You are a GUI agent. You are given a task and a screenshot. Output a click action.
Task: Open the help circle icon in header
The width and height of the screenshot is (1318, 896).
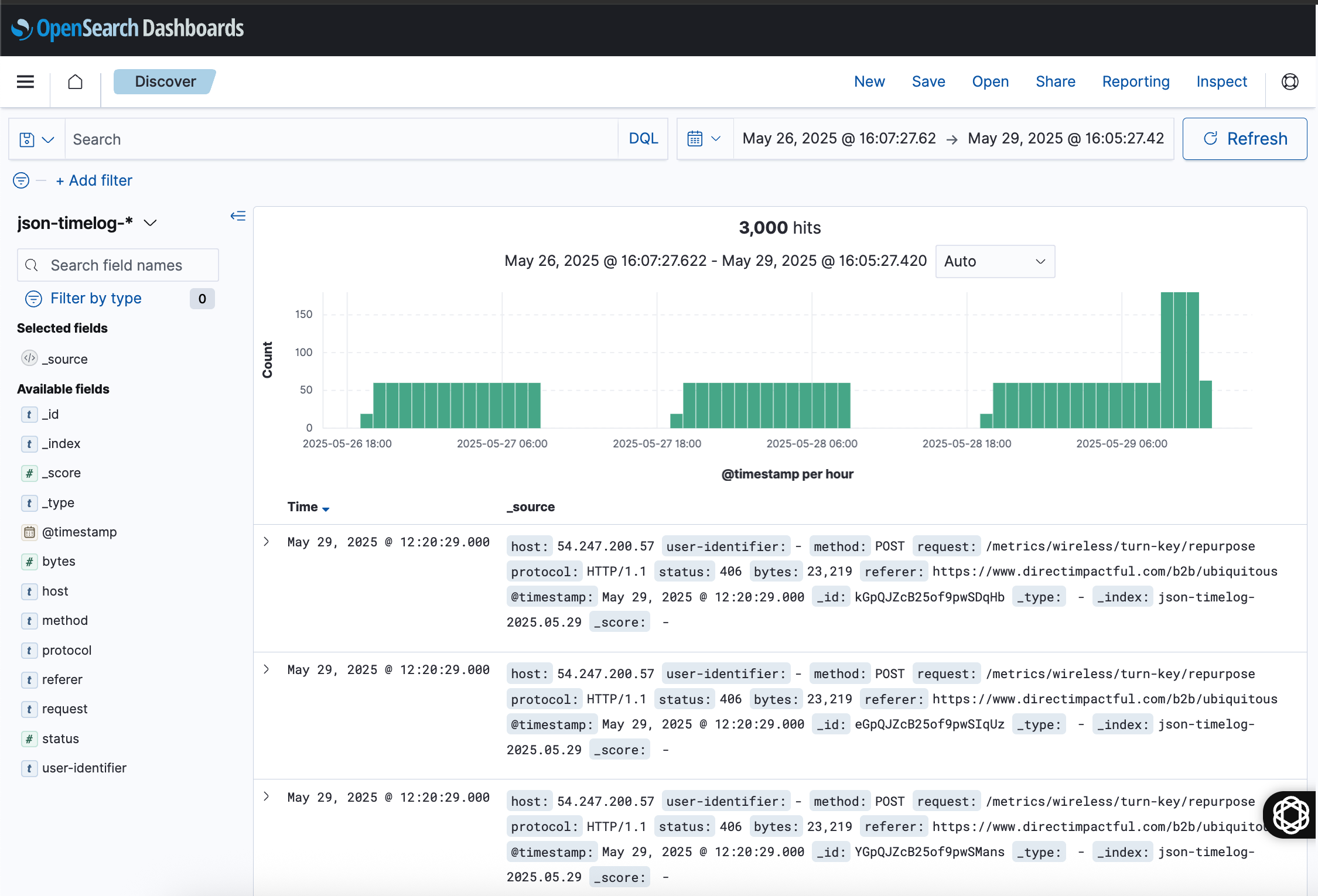pyautogui.click(x=1290, y=81)
